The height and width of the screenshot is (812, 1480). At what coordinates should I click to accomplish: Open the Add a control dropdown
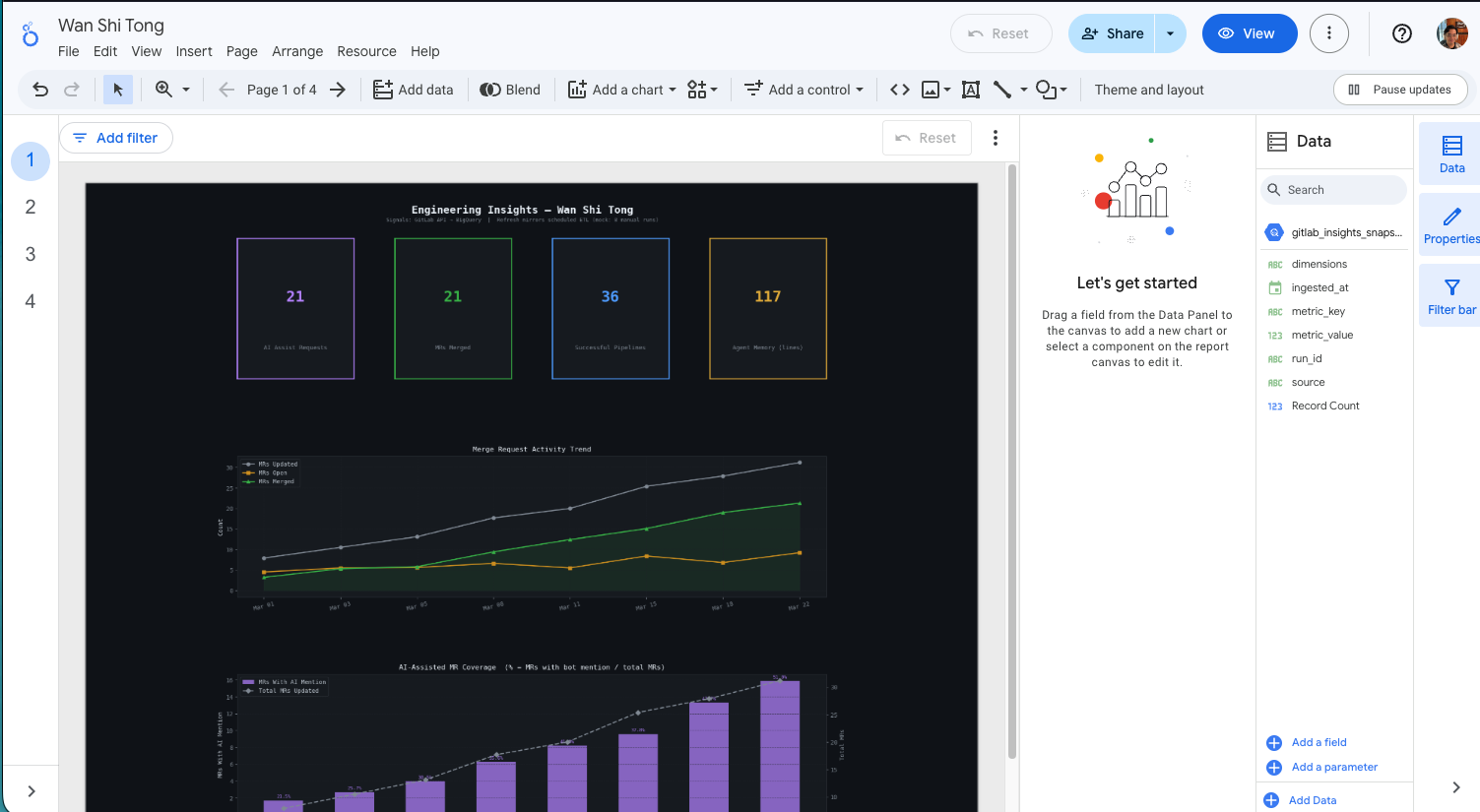[x=804, y=90]
